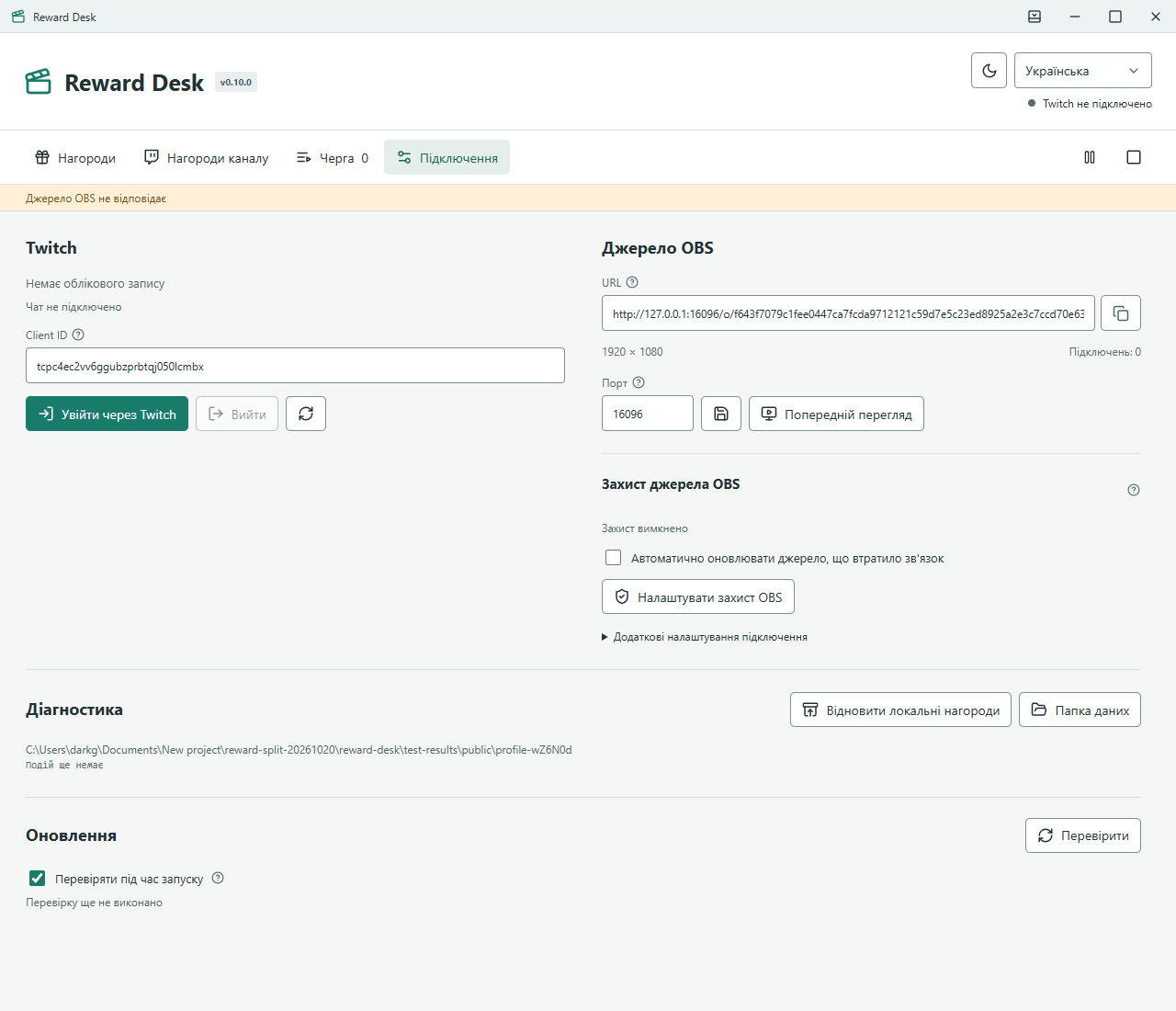Click Перевірити to check for updates

click(x=1083, y=835)
